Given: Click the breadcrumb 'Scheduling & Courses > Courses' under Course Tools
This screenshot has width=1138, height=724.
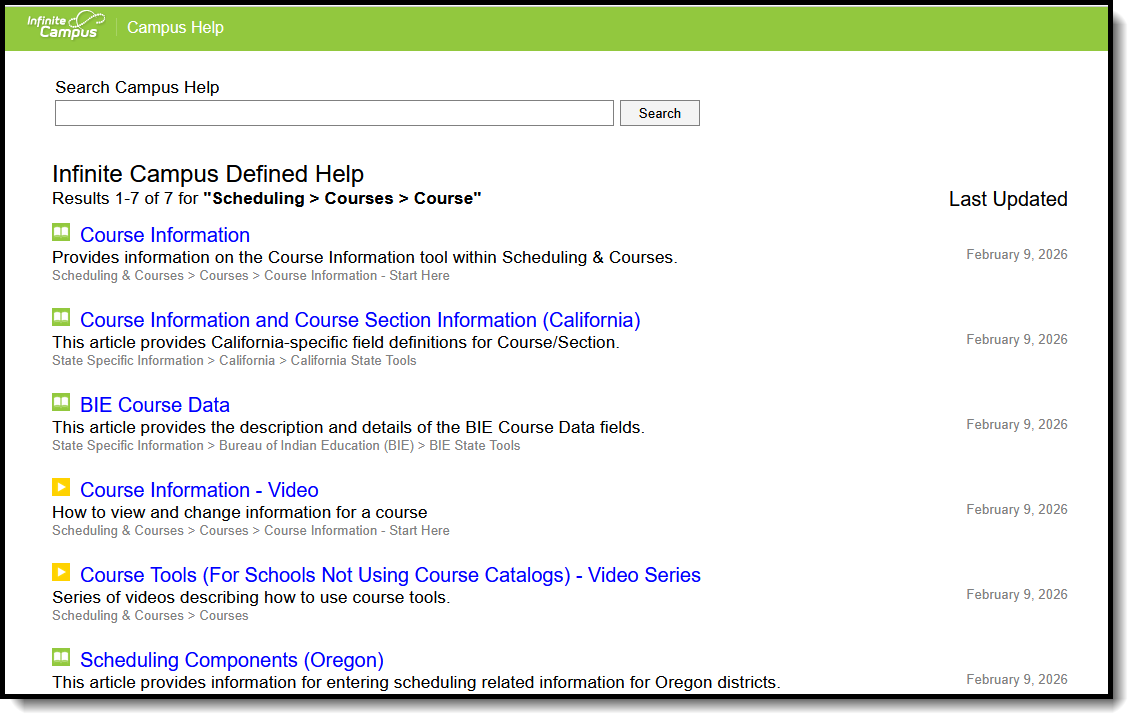Looking at the screenshot, I should pos(150,615).
